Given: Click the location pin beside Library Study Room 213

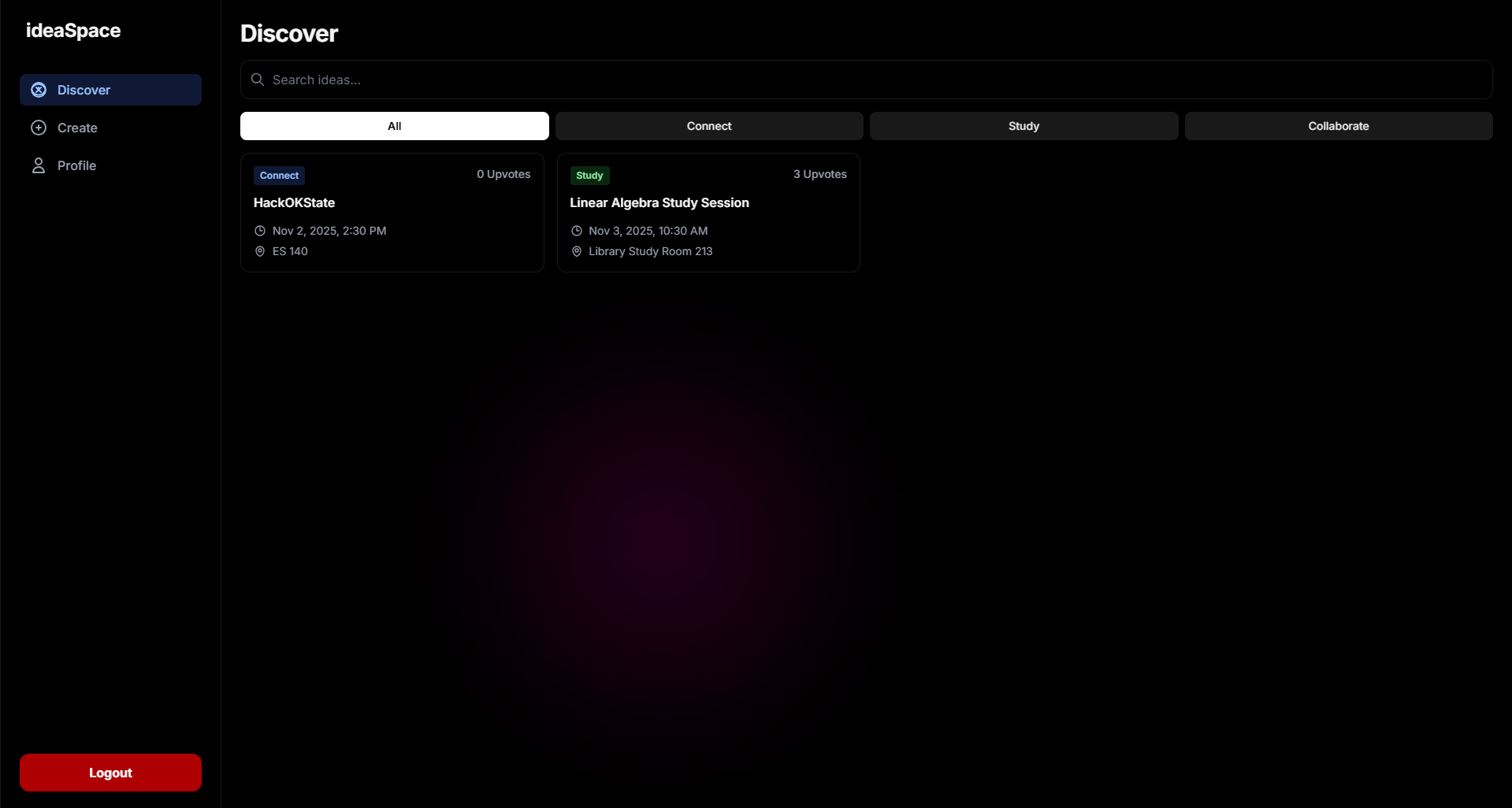Looking at the screenshot, I should pos(577,251).
